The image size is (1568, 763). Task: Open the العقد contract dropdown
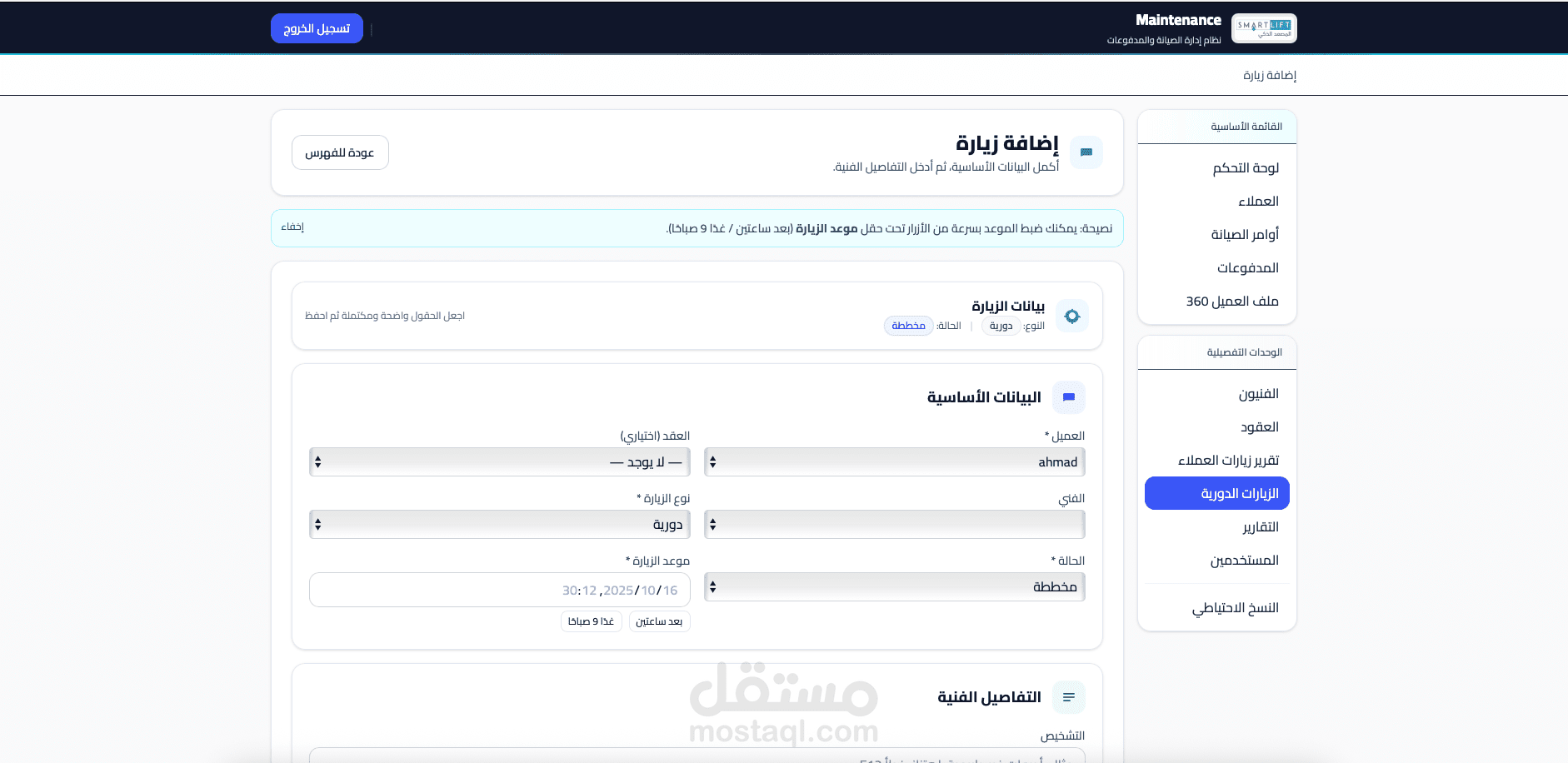click(500, 462)
